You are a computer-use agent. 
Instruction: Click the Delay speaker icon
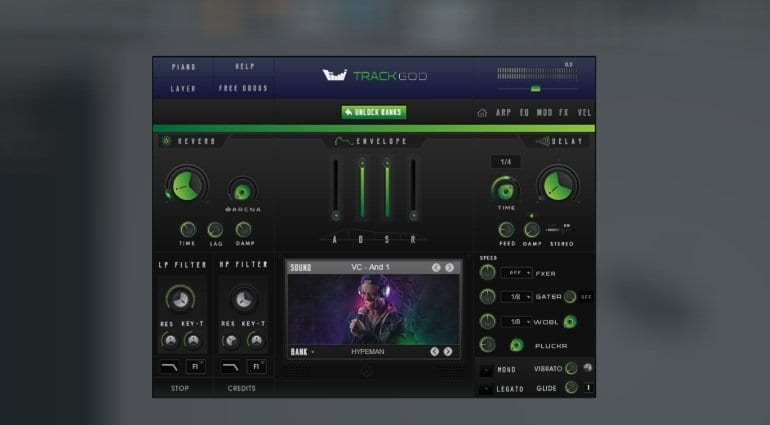coord(543,141)
